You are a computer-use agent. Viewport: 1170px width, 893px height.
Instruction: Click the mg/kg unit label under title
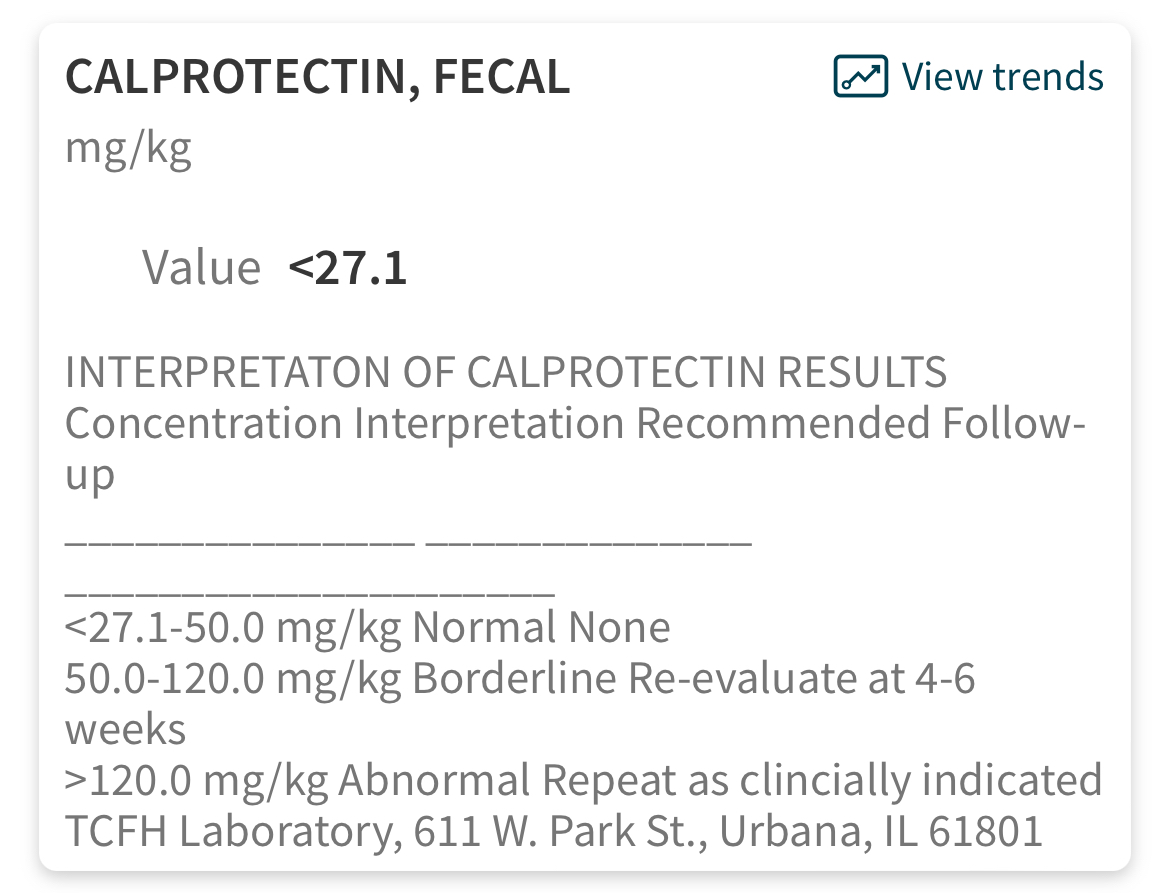pos(128,149)
